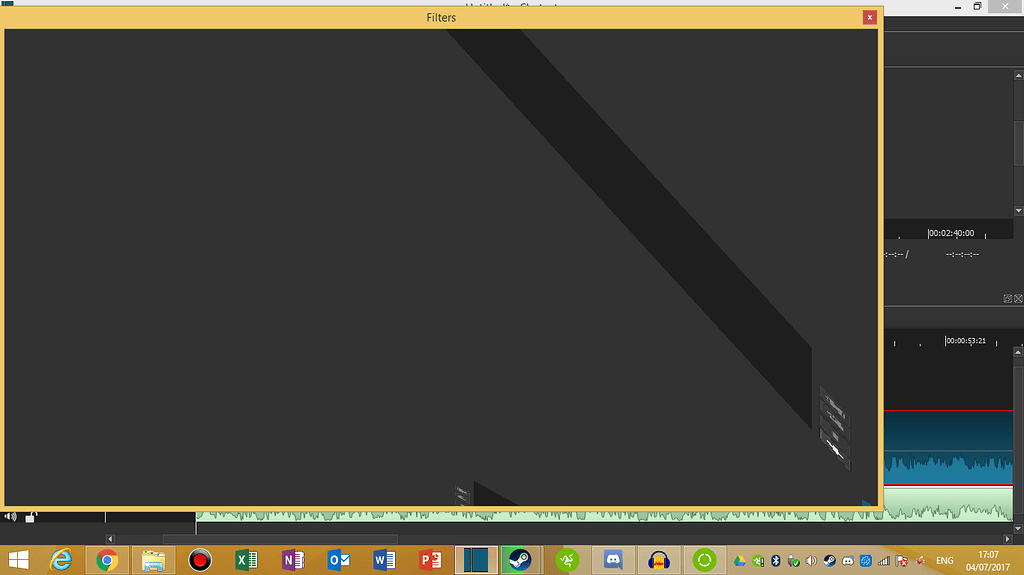Open Audacity headphones icon in taskbar
Screen dimensions: 1024x575
click(658, 560)
